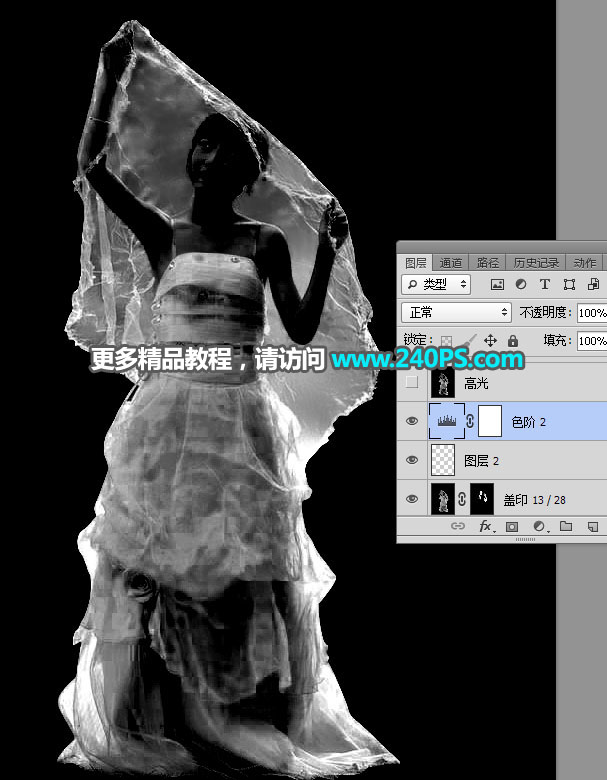
Task: Filter layers by smart object icon
Action: pyautogui.click(x=593, y=284)
